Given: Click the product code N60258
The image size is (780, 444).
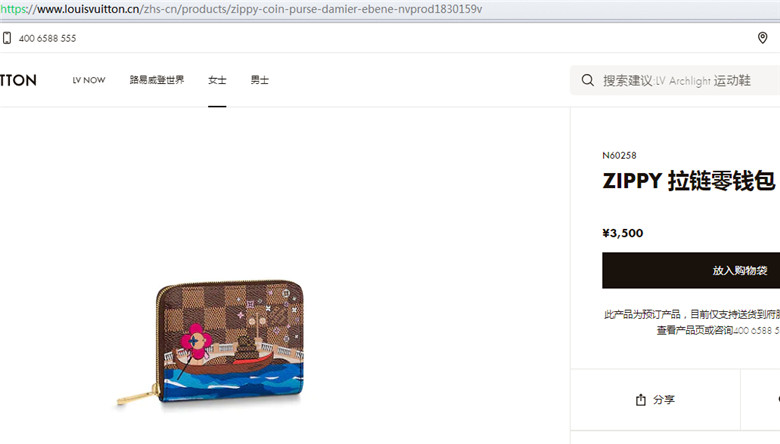Looking at the screenshot, I should point(619,155).
